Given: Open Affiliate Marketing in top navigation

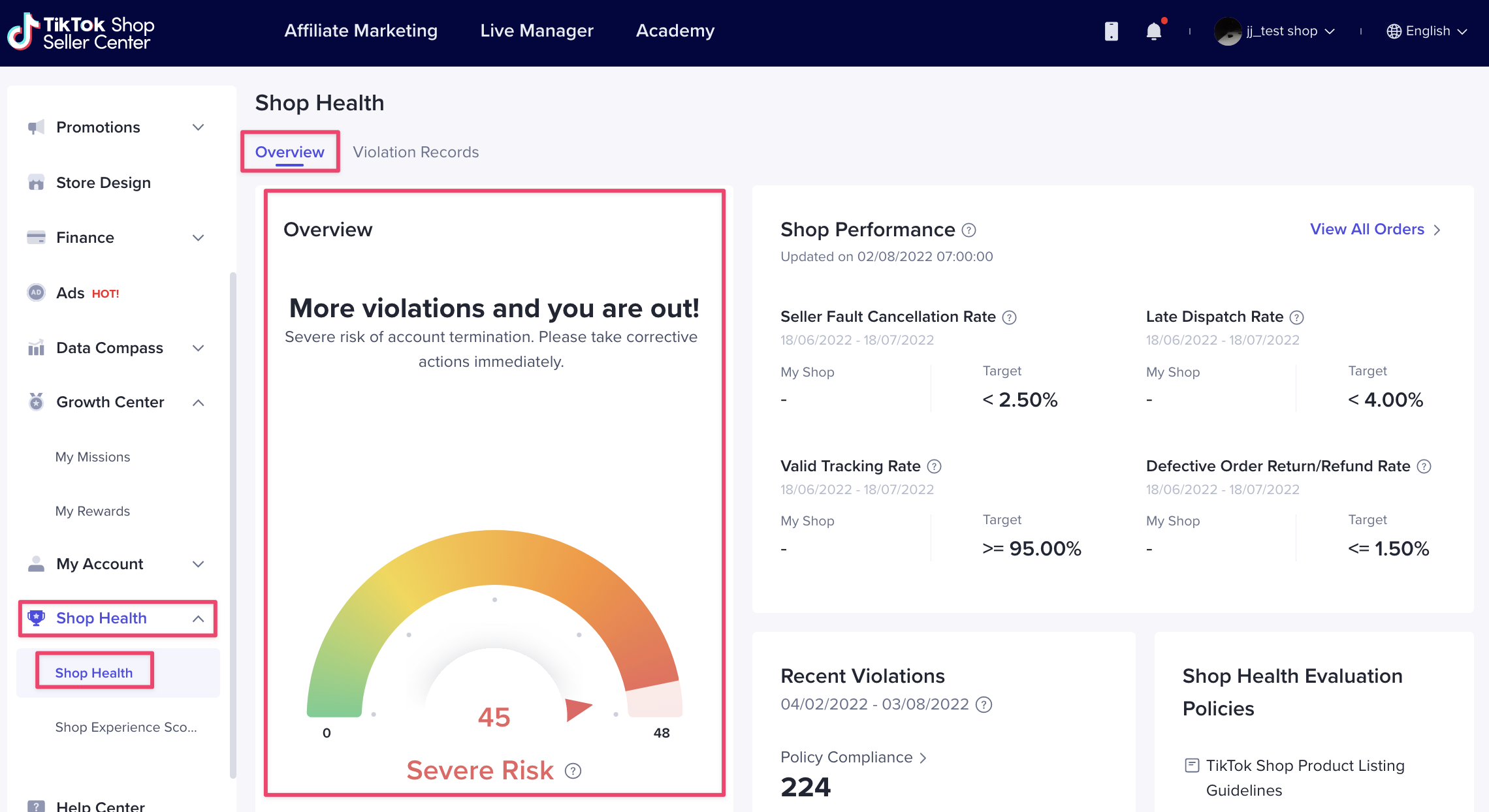Looking at the screenshot, I should coord(360,31).
